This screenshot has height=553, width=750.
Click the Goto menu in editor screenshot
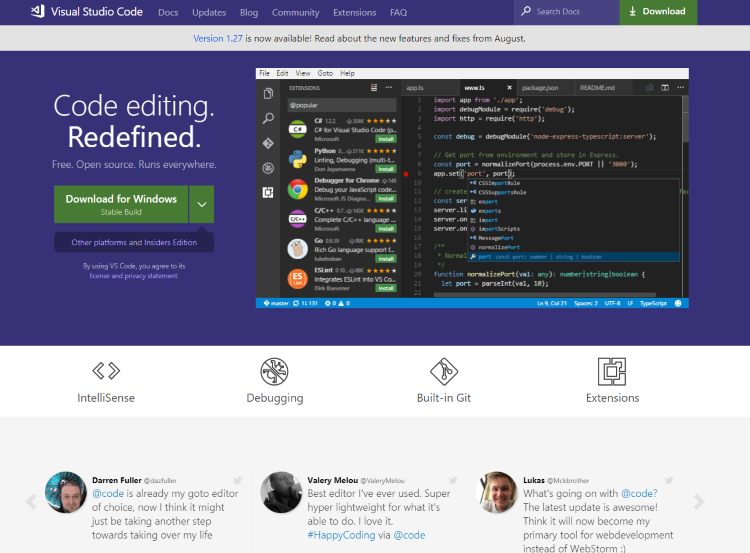click(325, 73)
